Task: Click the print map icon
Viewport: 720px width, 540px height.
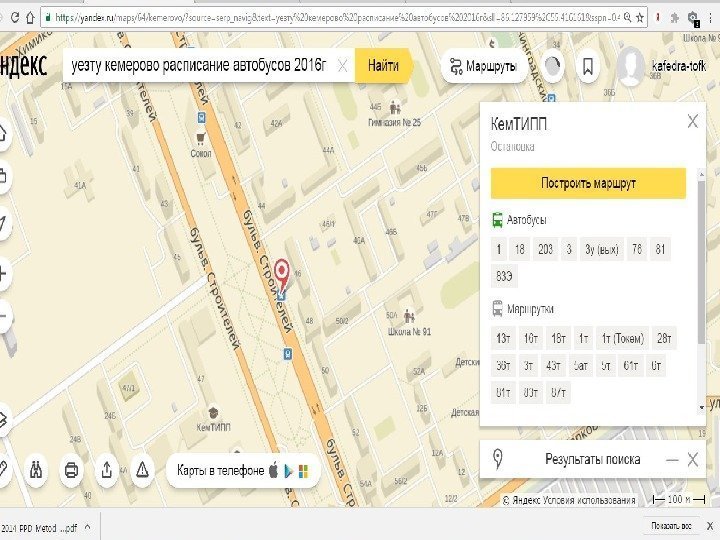Action: pyautogui.click(x=71, y=470)
